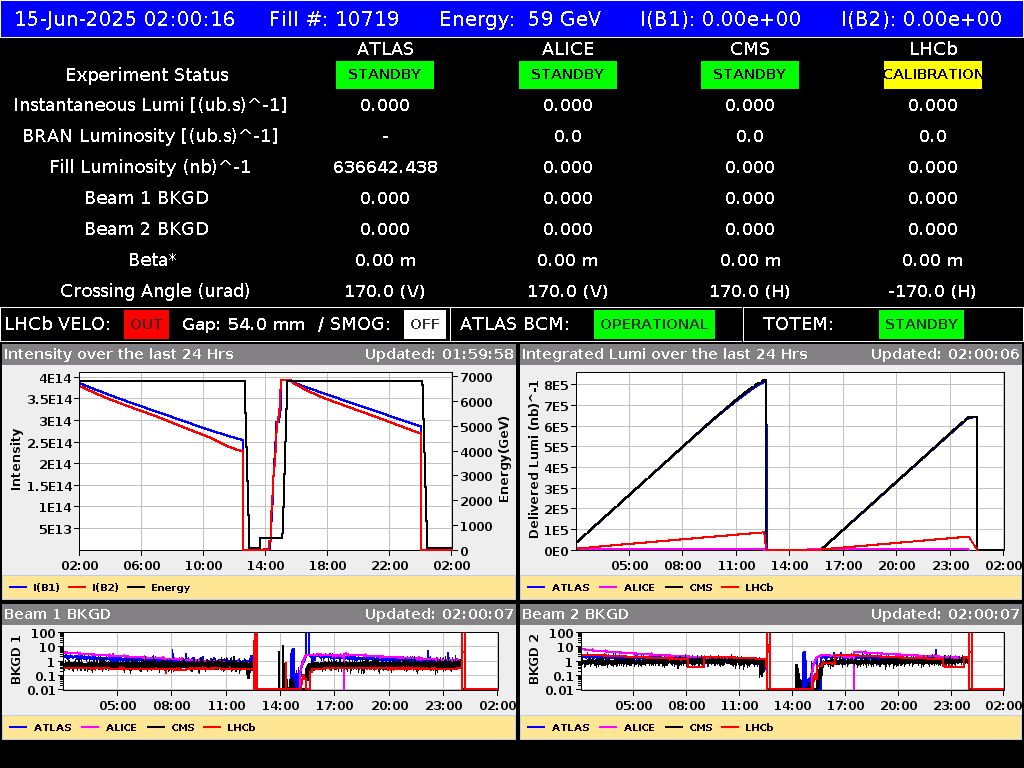Click CMS legend entry in Beam 2 BKGD chart
The width and height of the screenshot is (1024, 768).
689,728
